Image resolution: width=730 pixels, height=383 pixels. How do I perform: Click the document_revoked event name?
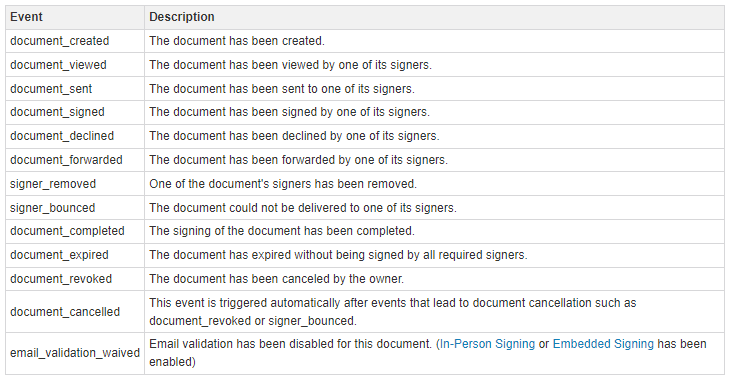[61, 279]
